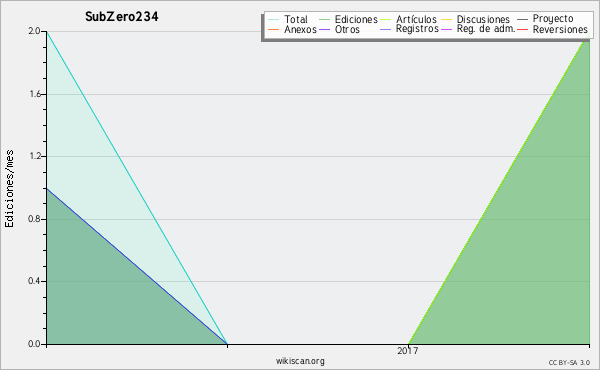Click the 0.4 y-axis value
This screenshot has width=600, height=370.
pyautogui.click(x=34, y=281)
